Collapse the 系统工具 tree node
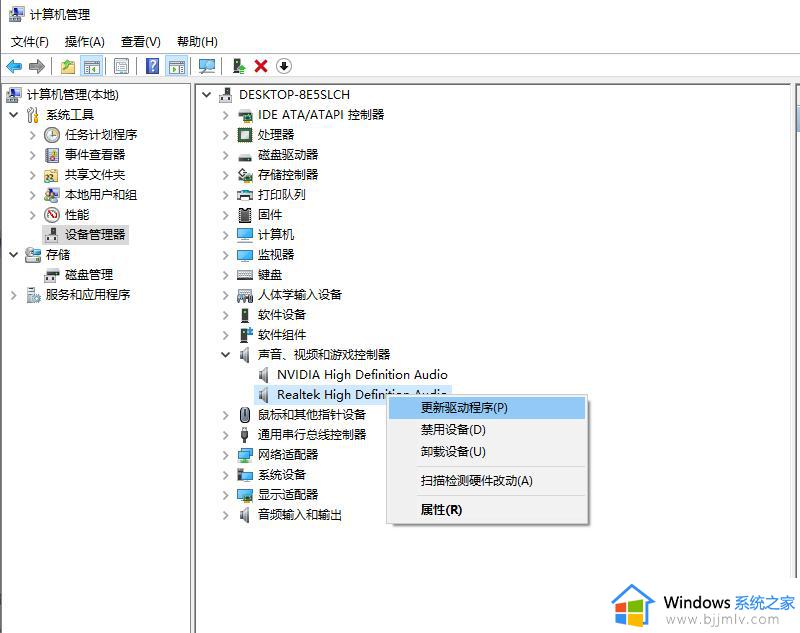Viewport: 800px width, 633px height. [14, 115]
